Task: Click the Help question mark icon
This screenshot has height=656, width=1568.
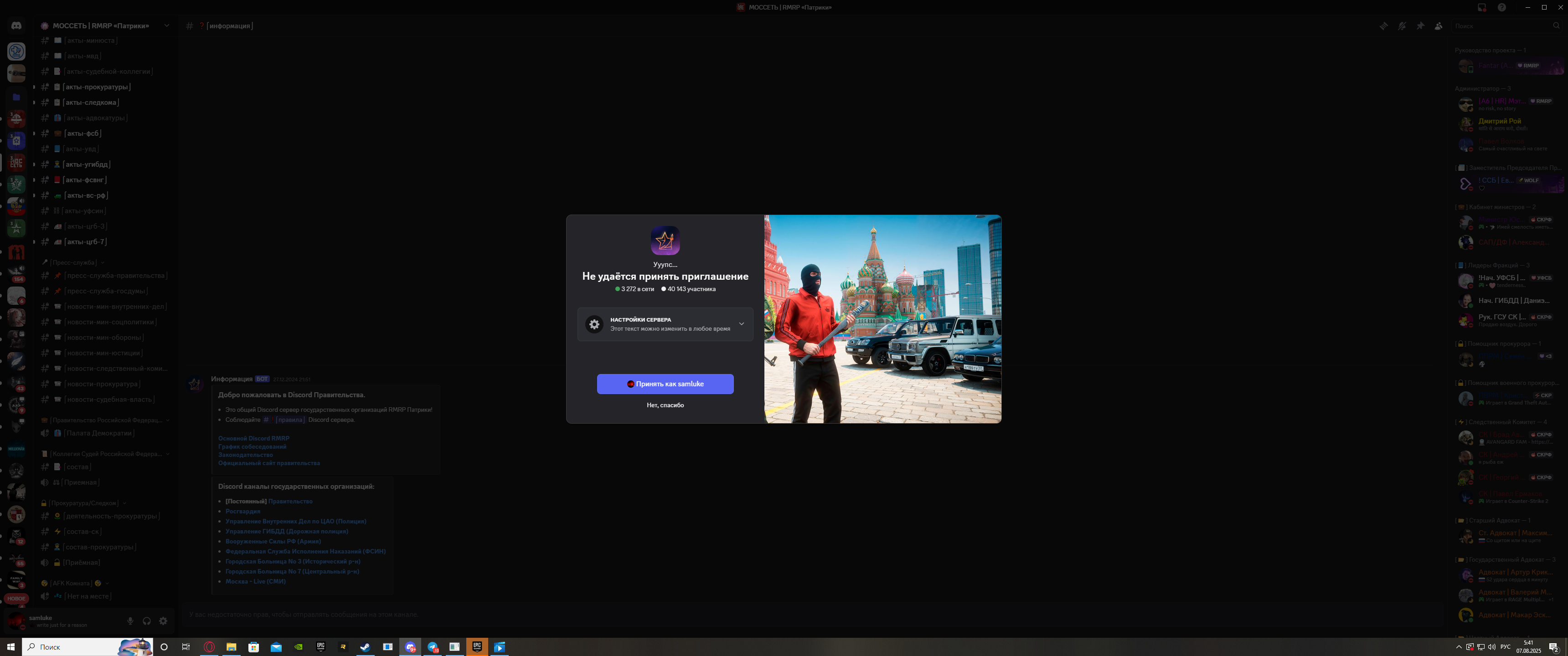Action: coord(1501,7)
